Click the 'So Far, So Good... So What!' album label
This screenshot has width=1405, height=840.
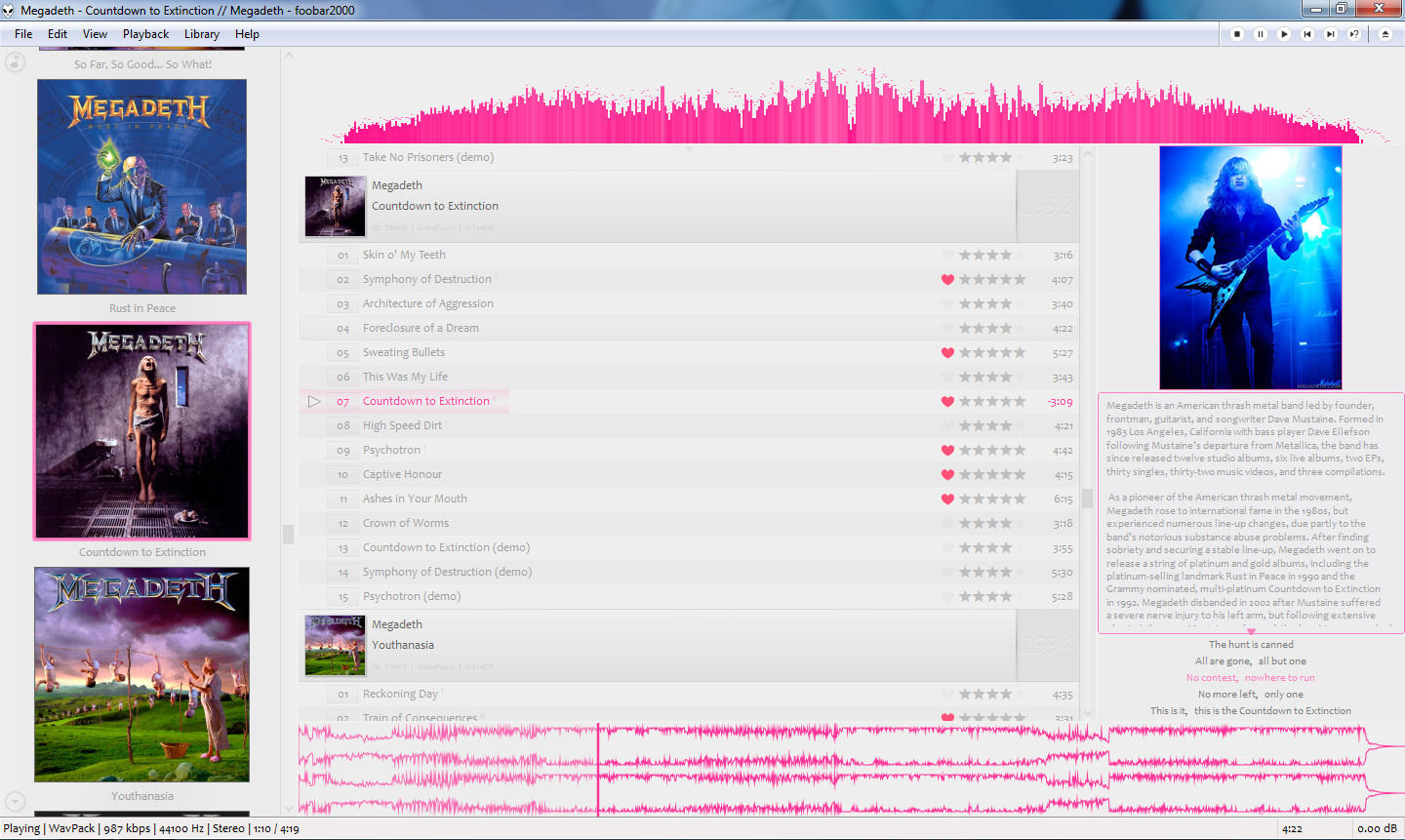click(142, 64)
